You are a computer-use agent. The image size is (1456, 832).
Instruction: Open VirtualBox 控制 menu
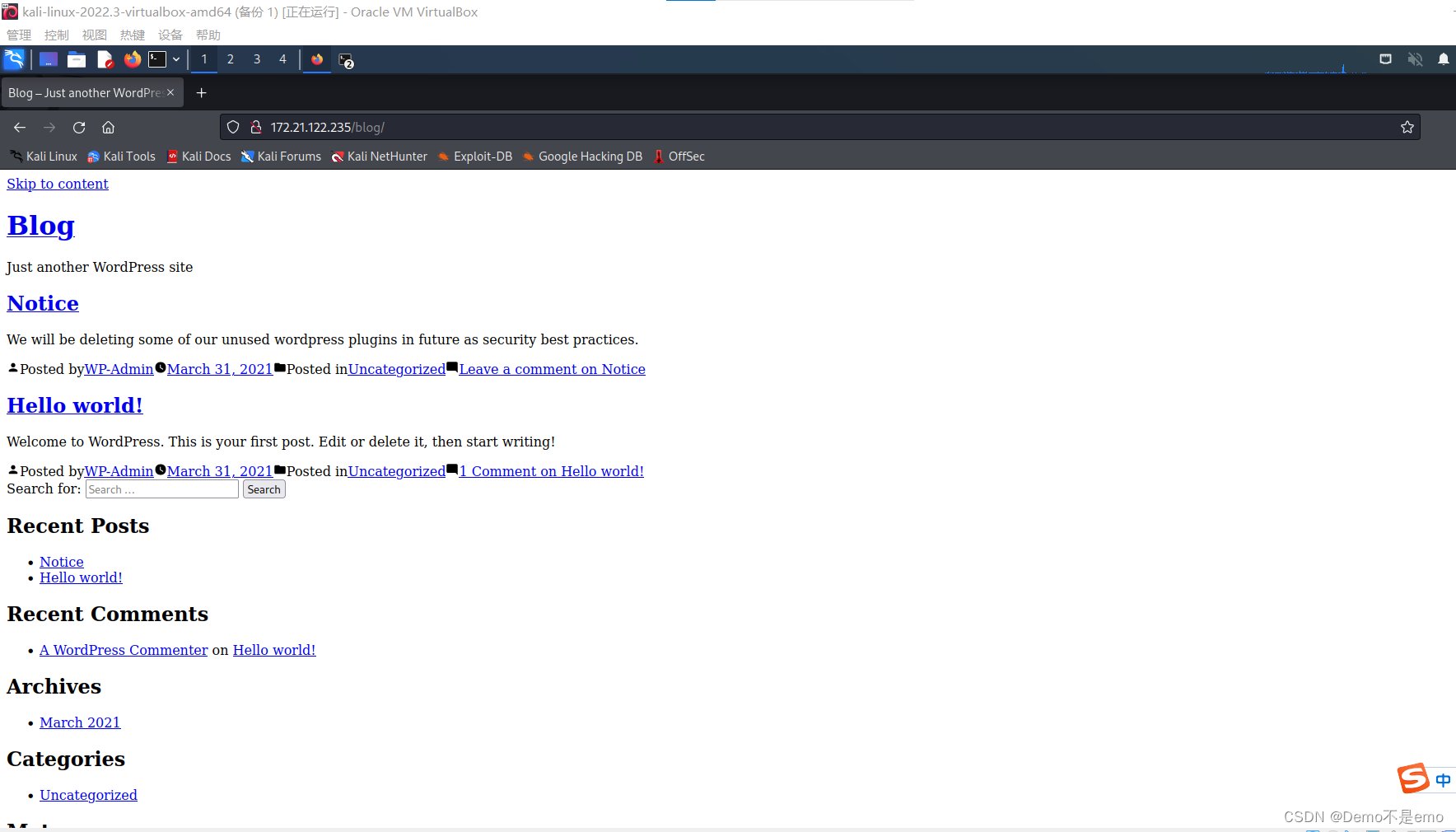[x=57, y=35]
